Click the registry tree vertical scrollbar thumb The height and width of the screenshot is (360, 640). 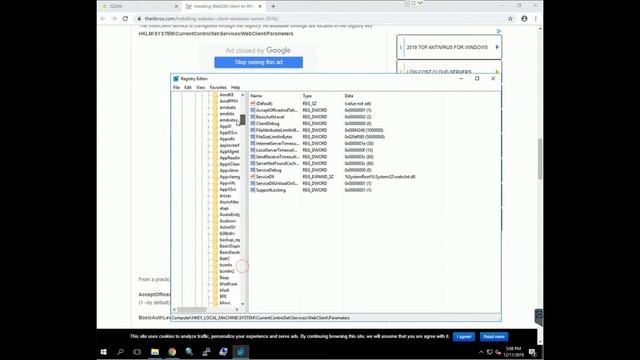tap(242, 120)
